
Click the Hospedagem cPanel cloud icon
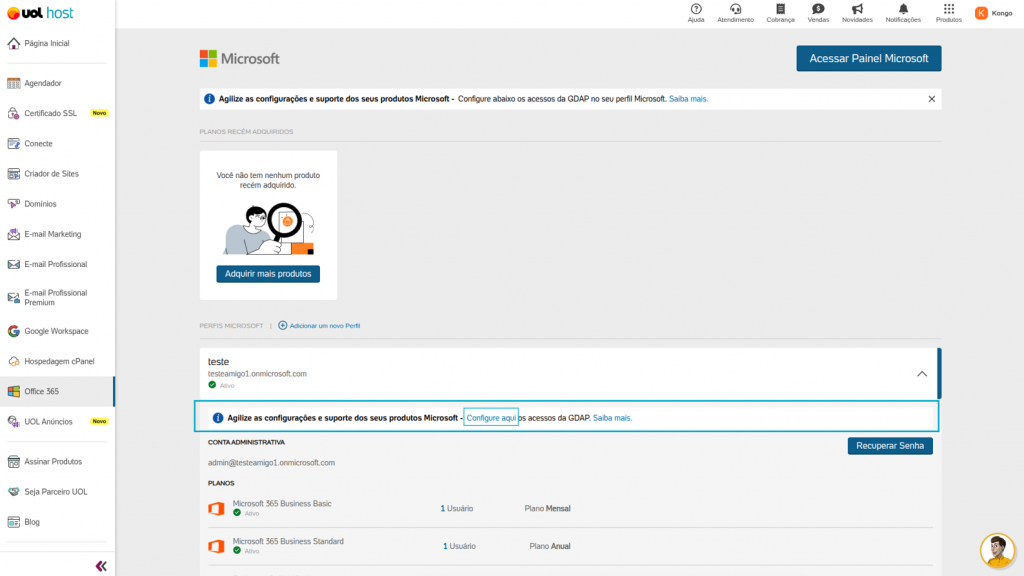14,361
